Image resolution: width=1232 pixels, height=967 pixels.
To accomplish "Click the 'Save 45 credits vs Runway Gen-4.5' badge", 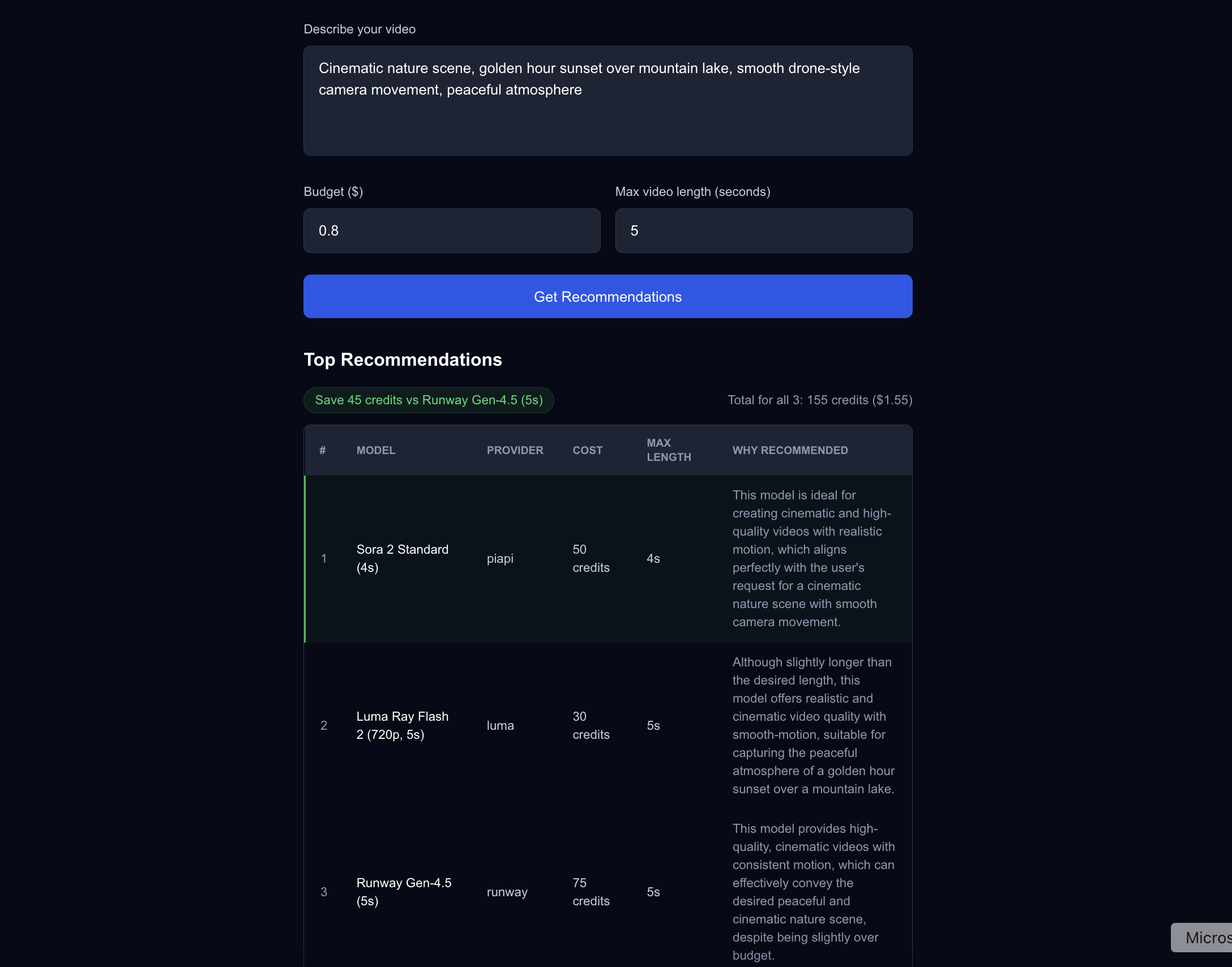I will click(429, 400).
